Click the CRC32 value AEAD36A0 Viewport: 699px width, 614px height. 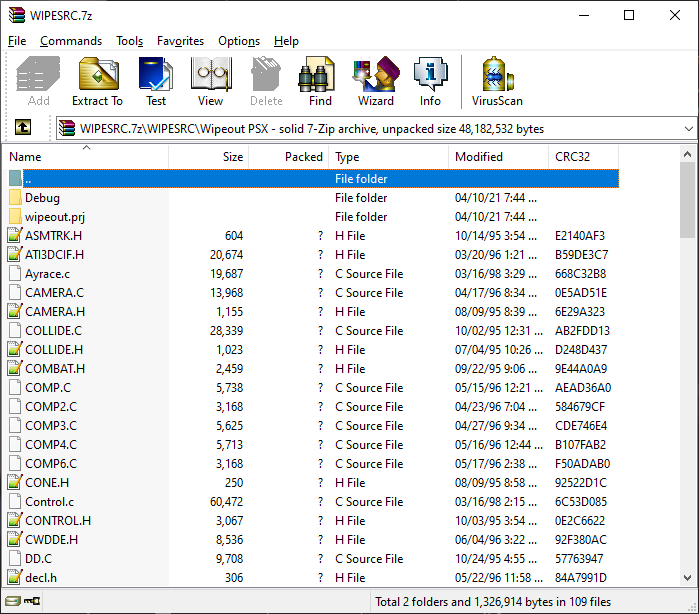coord(583,387)
